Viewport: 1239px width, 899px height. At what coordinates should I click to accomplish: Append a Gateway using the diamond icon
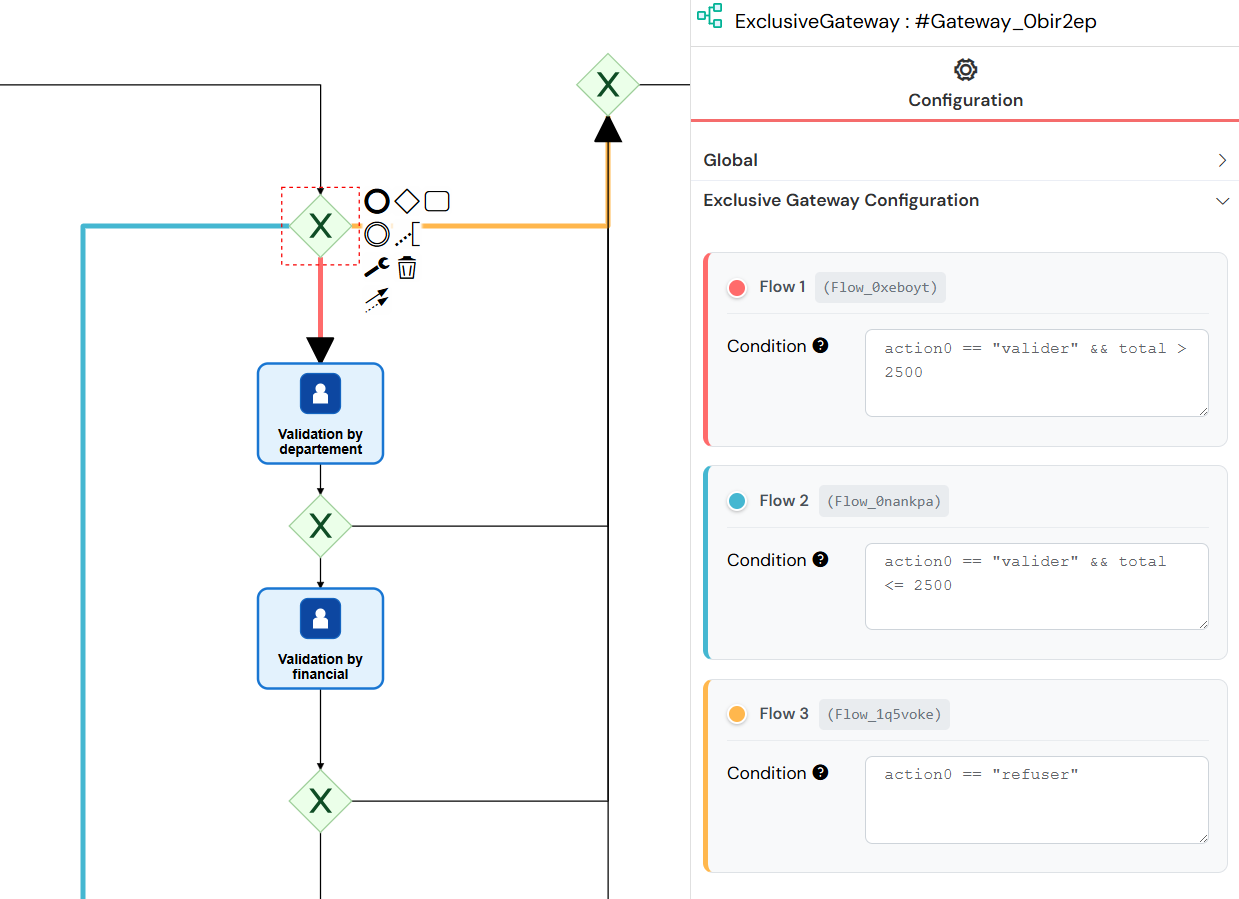click(x=407, y=200)
